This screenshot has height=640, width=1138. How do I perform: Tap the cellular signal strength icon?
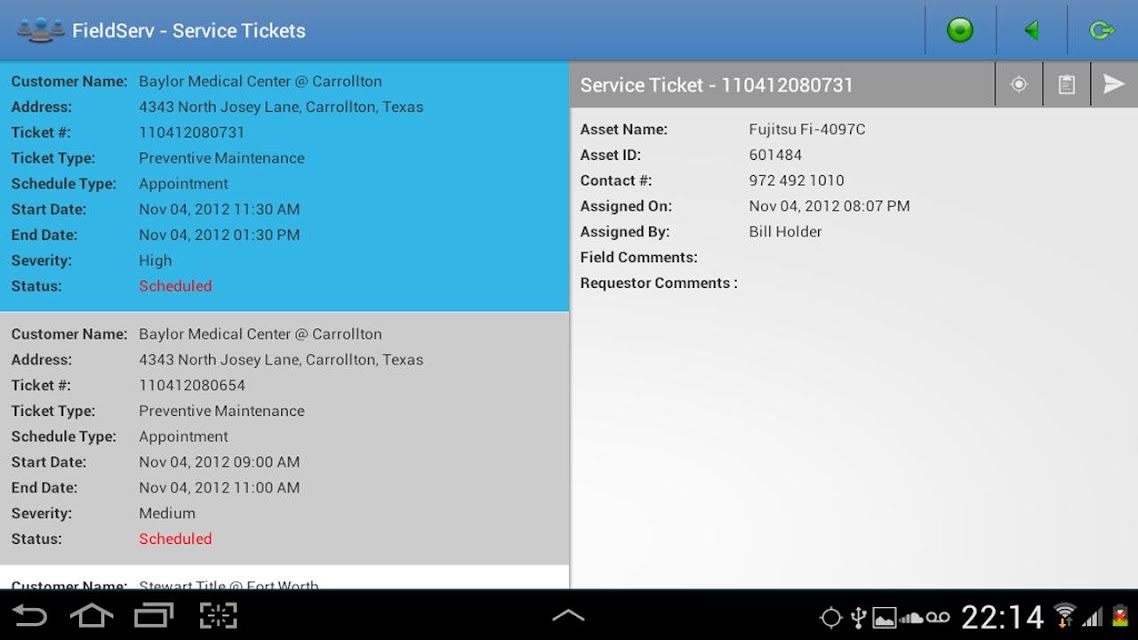[x=1092, y=617]
